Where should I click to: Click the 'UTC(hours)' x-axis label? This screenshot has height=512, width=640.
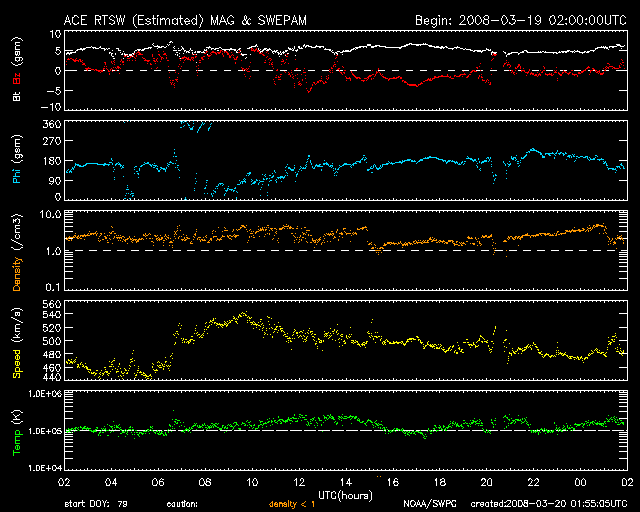pos(345,496)
